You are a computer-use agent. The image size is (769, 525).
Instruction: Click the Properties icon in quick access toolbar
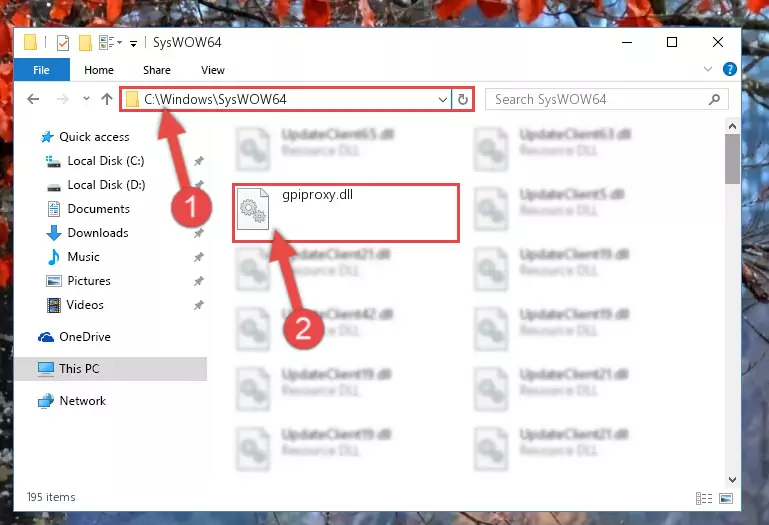point(63,43)
